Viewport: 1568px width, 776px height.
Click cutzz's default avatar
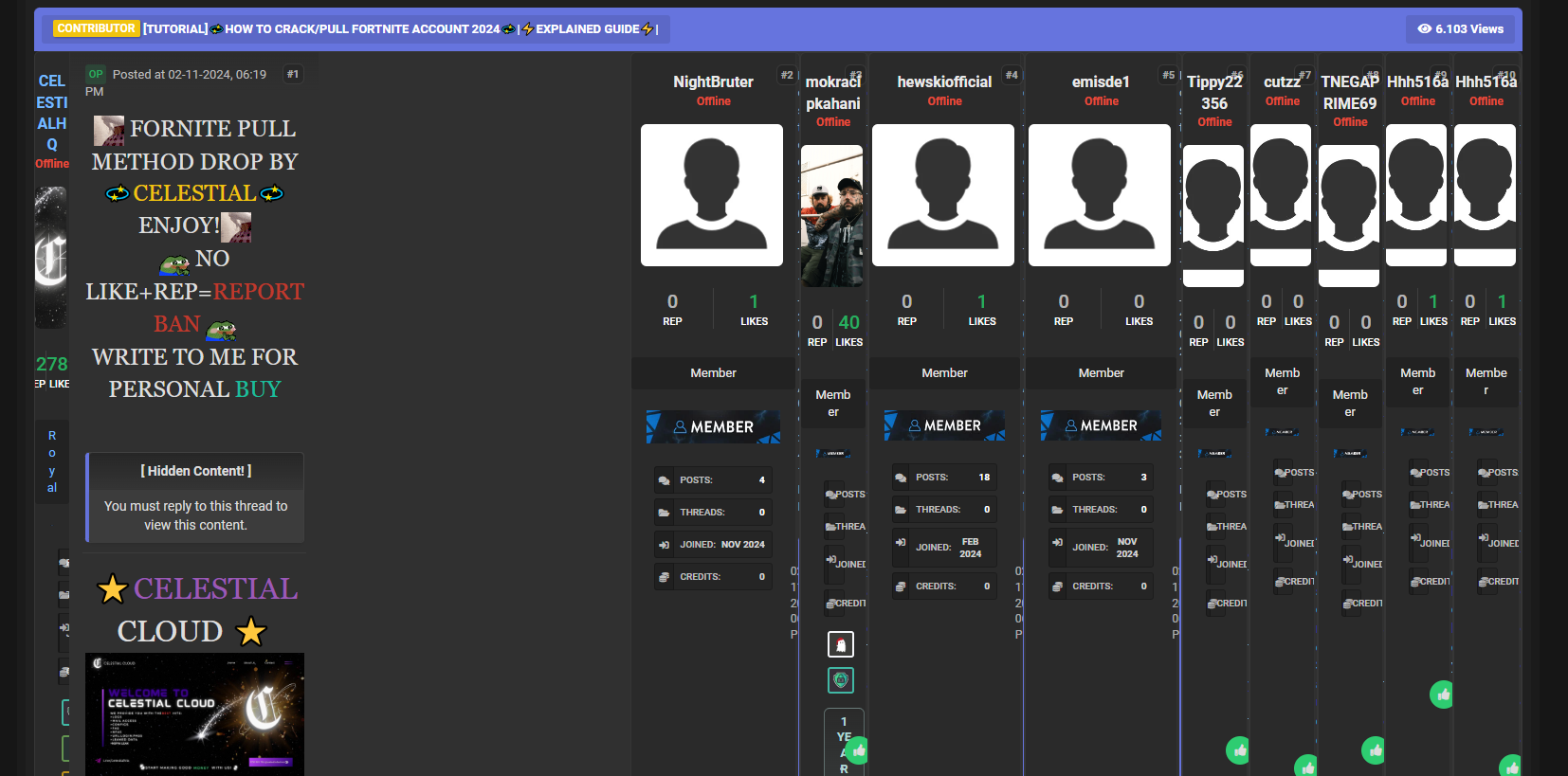pyautogui.click(x=1281, y=195)
